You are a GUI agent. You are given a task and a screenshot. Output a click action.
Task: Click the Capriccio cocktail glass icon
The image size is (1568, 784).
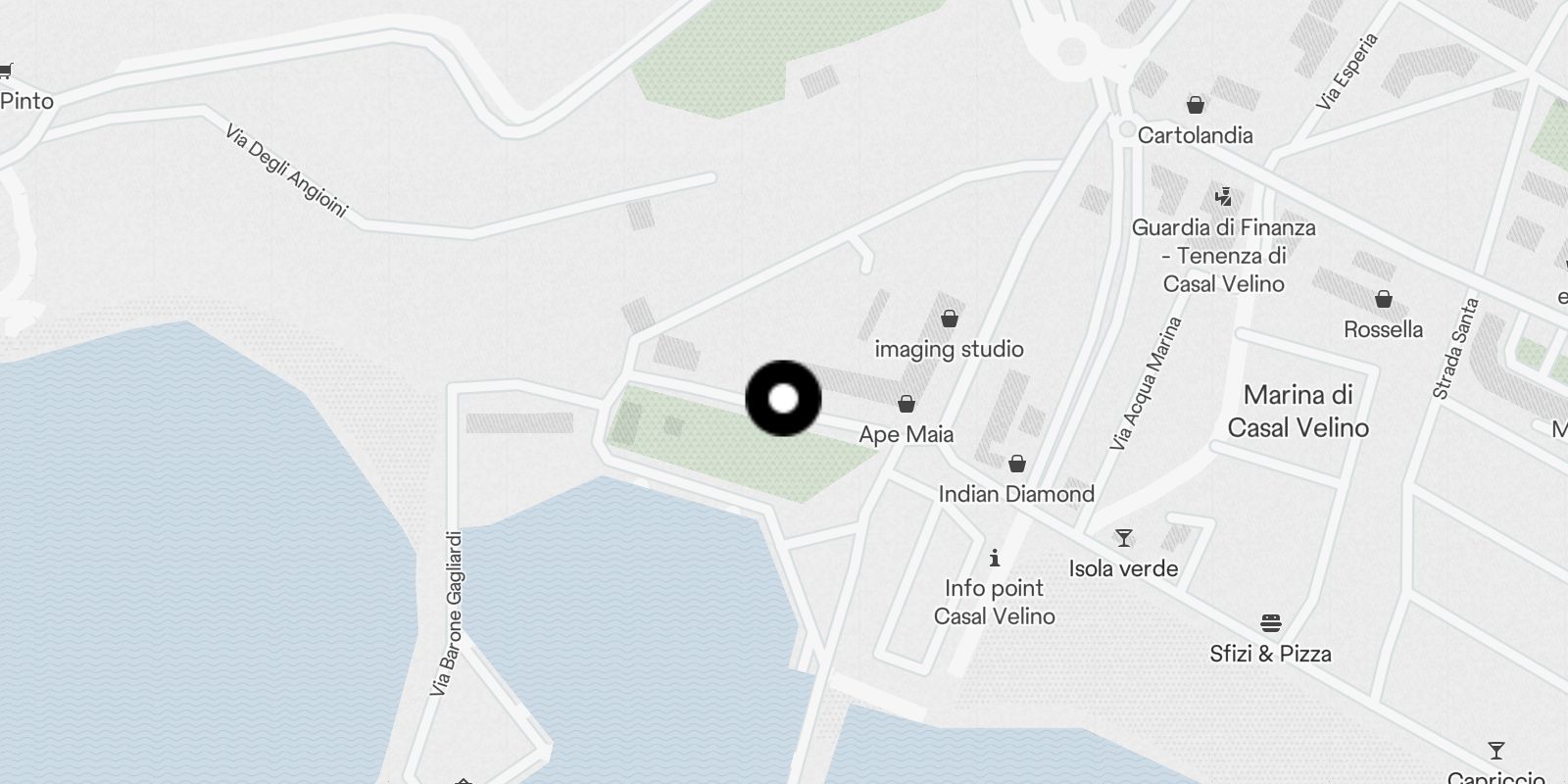tap(1495, 751)
